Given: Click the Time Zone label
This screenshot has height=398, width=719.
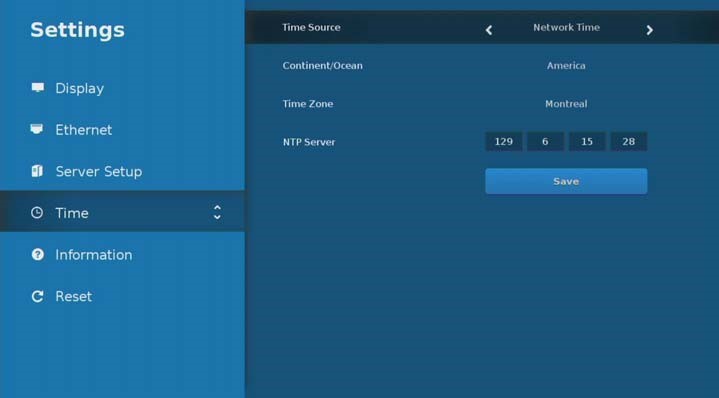Looking at the screenshot, I should coord(308,104).
